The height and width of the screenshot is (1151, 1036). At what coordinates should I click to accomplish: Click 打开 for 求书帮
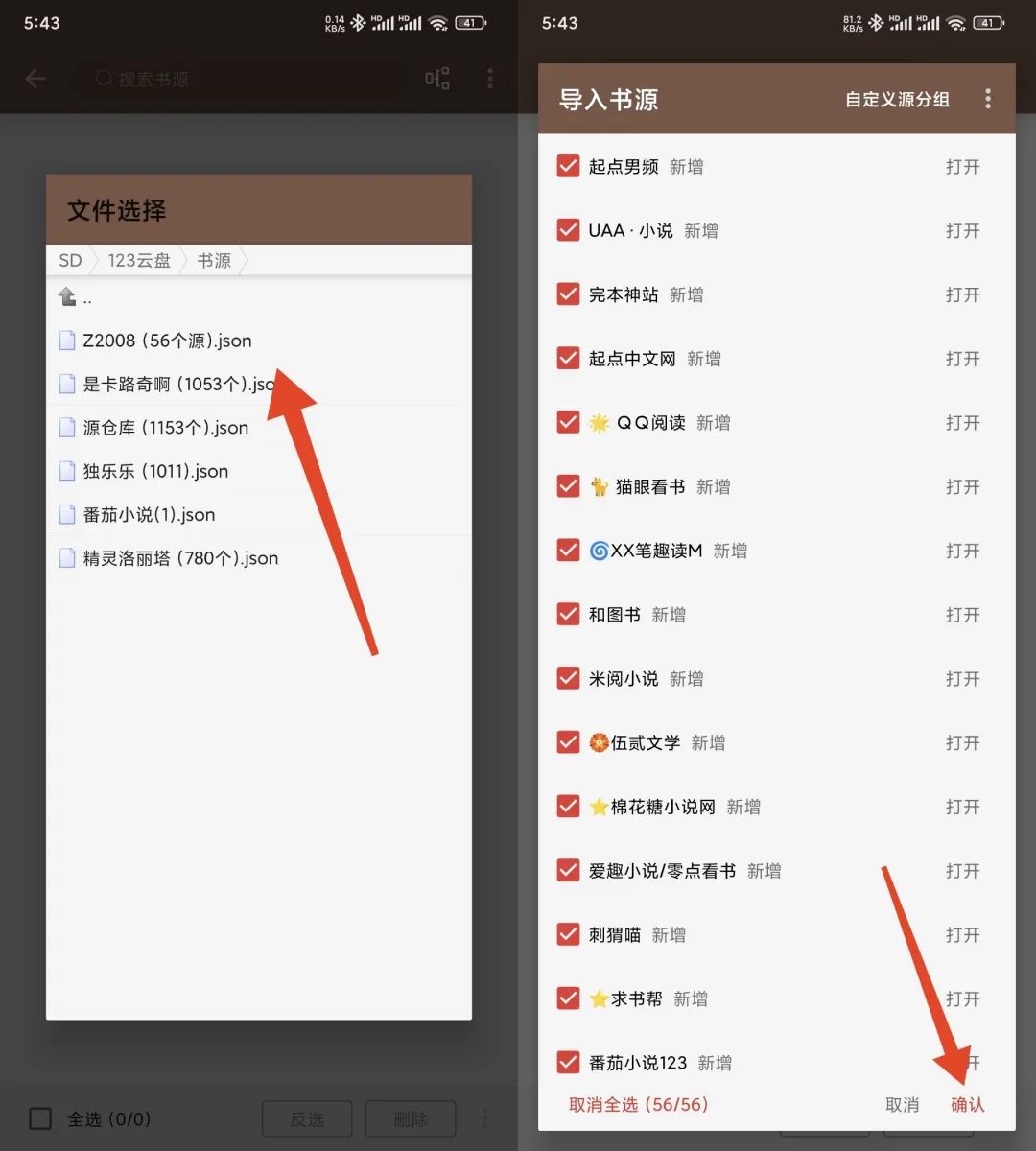pyautogui.click(x=962, y=999)
